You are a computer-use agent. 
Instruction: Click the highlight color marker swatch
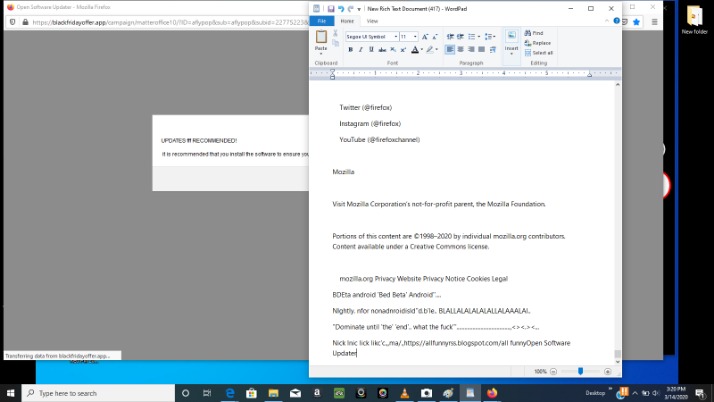coord(430,50)
